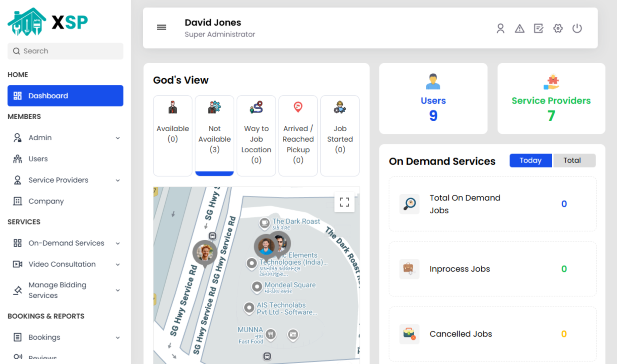Click the Video Consultation camera icon
The height and width of the screenshot is (364, 617).
(x=17, y=264)
